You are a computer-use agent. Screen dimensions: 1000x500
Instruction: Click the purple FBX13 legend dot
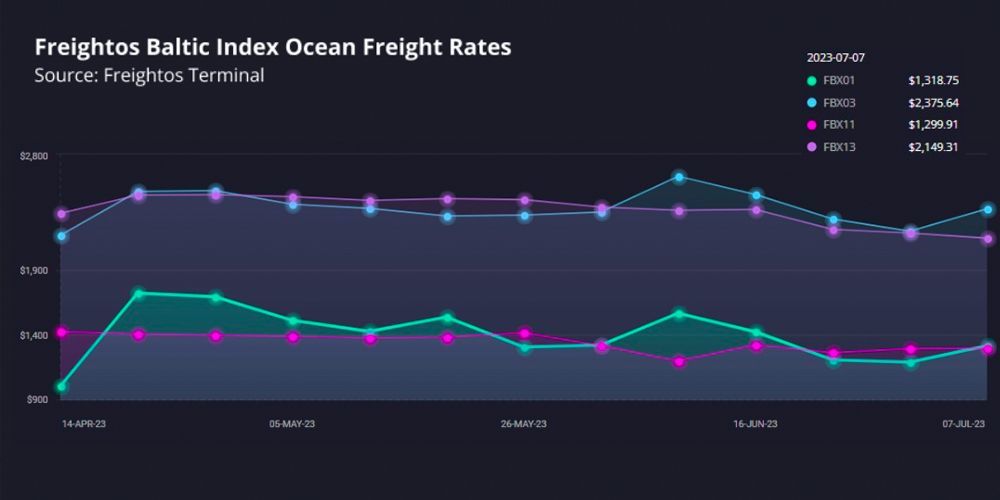coord(810,148)
